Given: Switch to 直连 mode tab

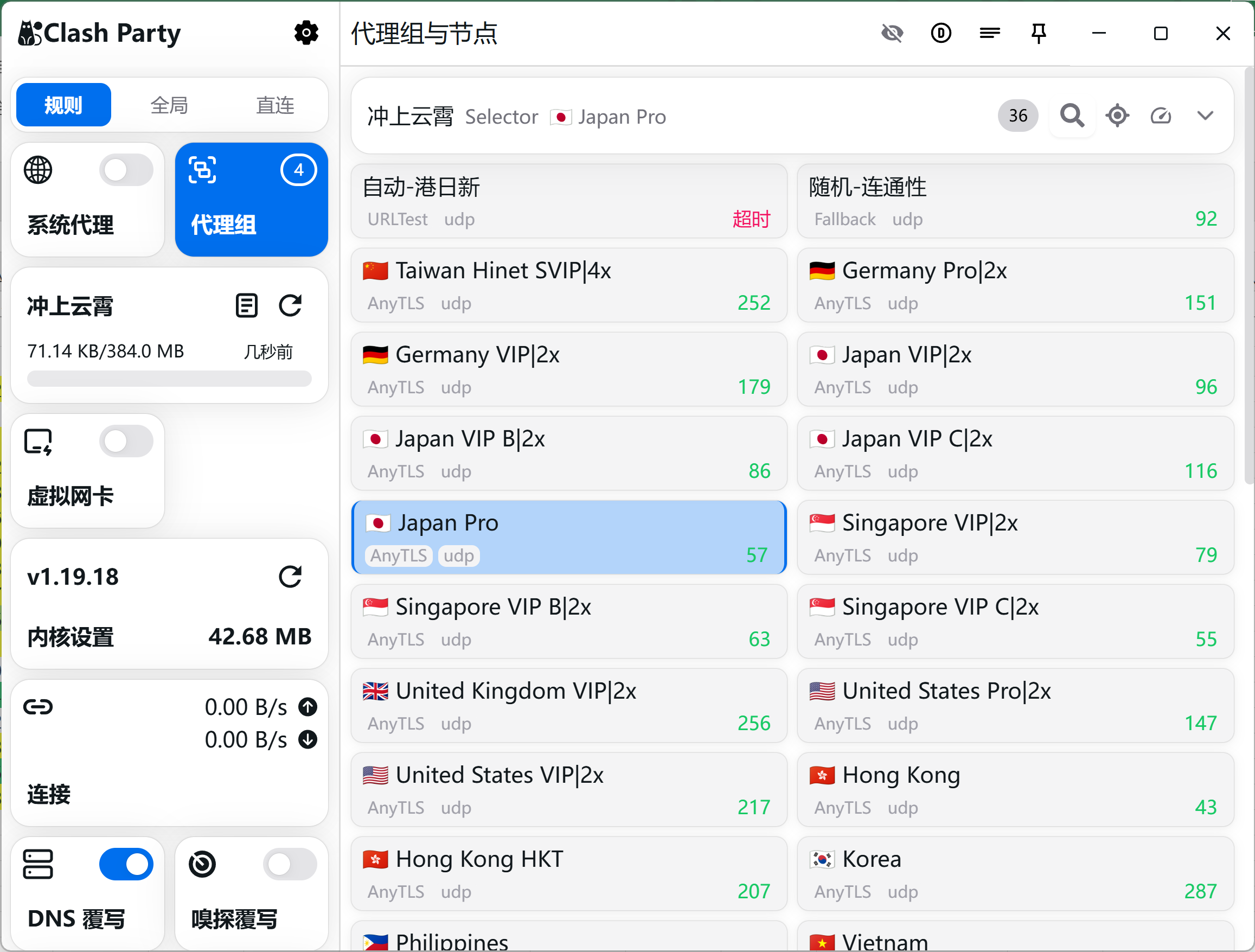Looking at the screenshot, I should 275,105.
